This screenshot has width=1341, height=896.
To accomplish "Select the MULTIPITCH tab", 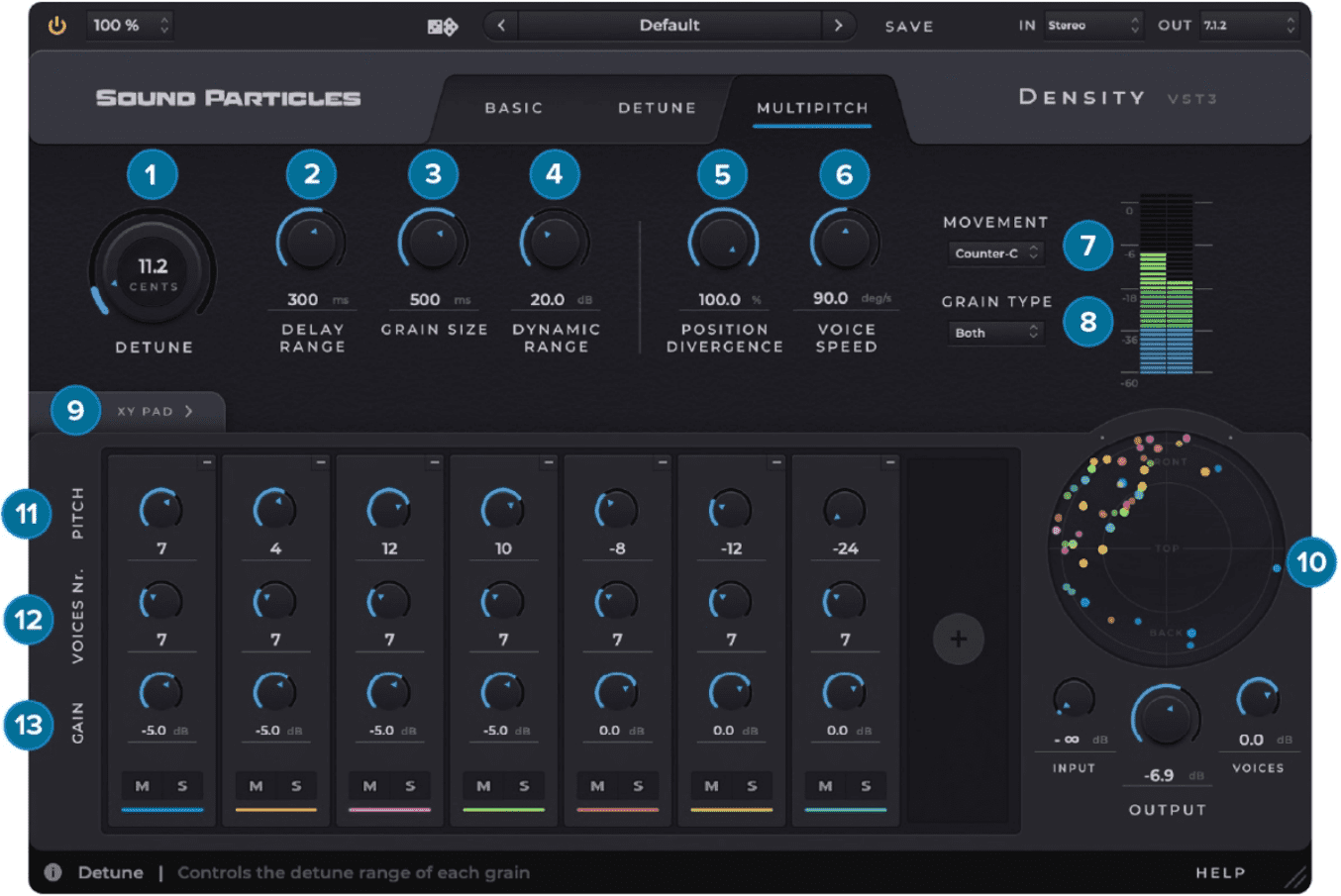I will point(812,108).
